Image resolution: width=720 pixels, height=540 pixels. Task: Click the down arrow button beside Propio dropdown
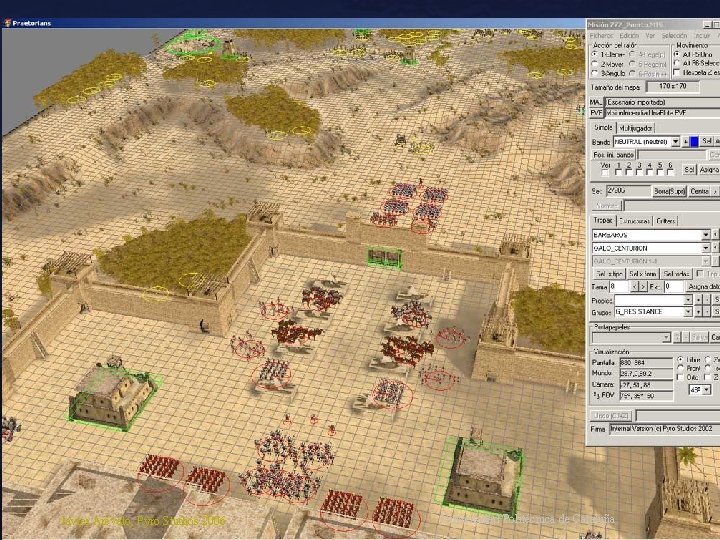[x=698, y=301]
